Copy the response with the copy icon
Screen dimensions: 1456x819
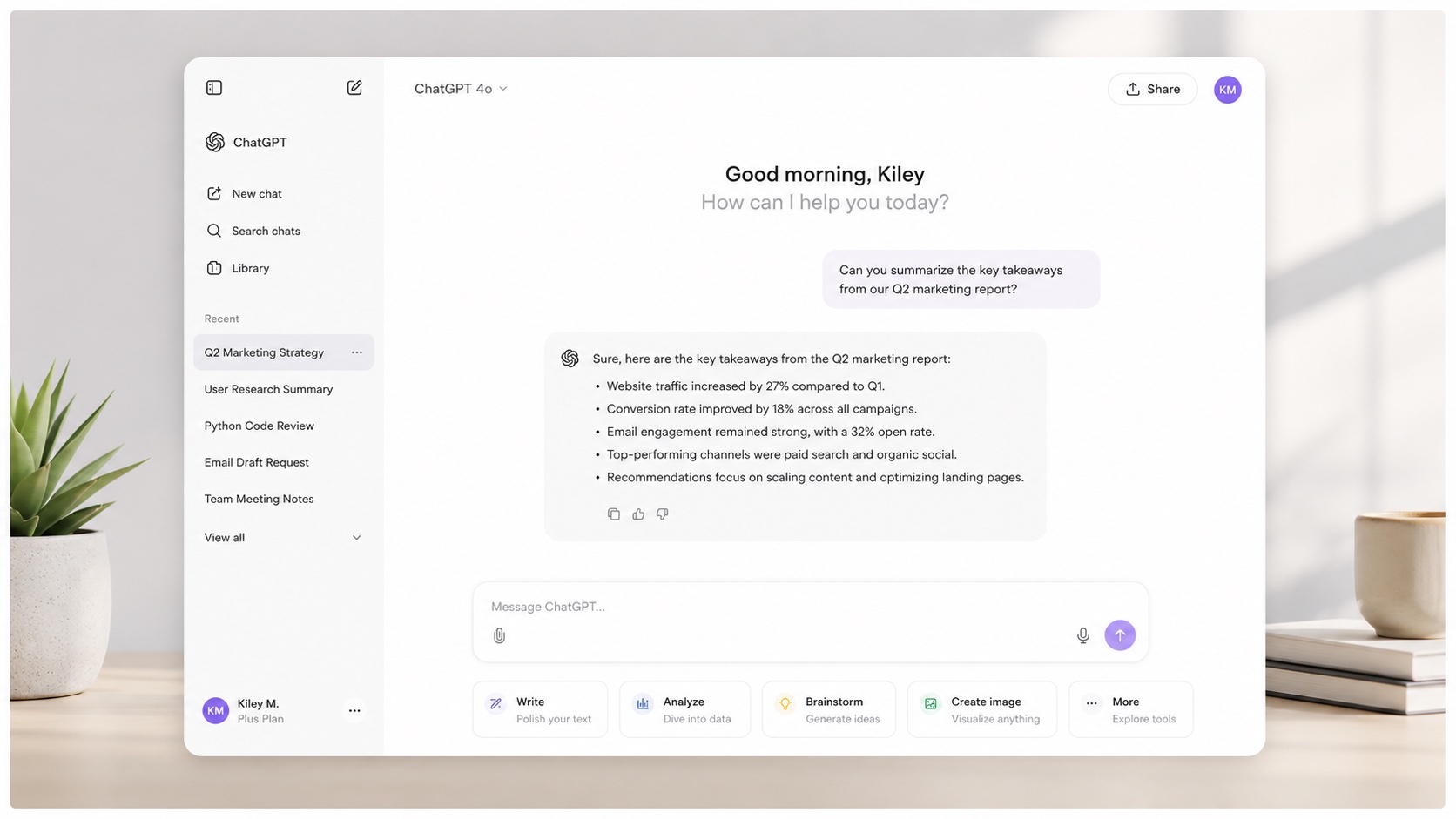pyautogui.click(x=614, y=514)
